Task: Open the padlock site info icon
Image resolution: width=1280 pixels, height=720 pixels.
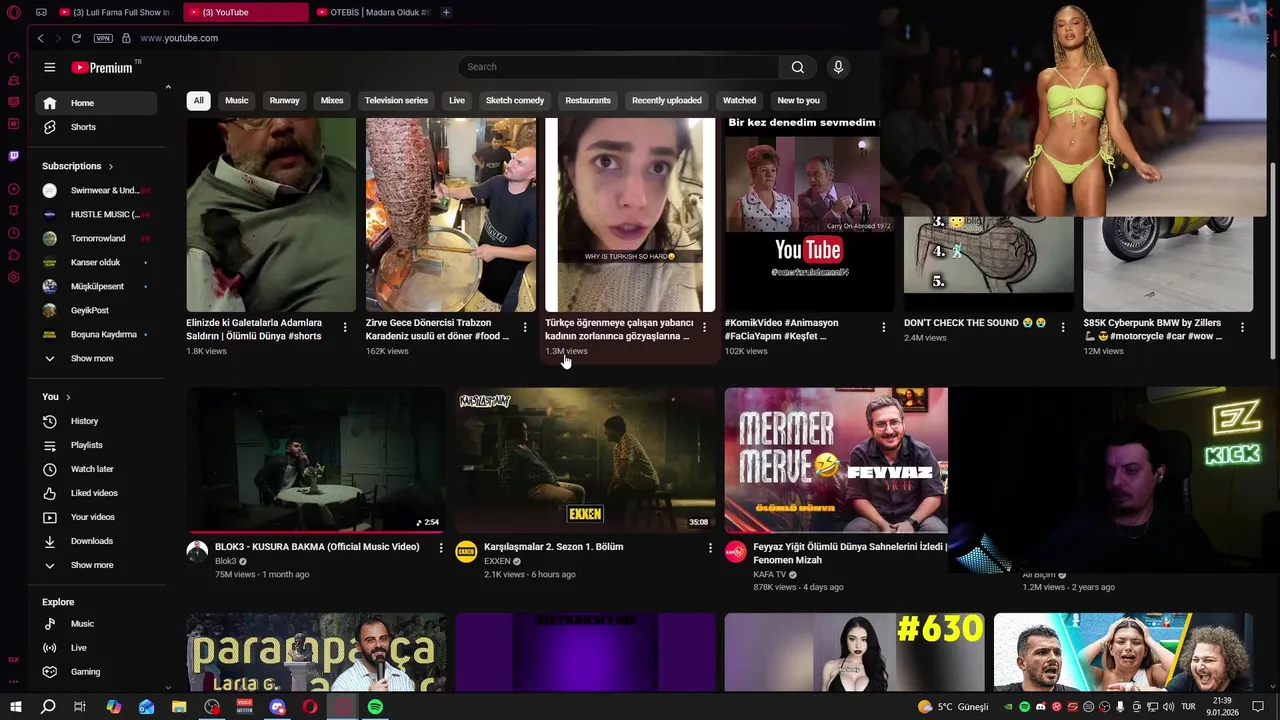Action: (x=126, y=38)
